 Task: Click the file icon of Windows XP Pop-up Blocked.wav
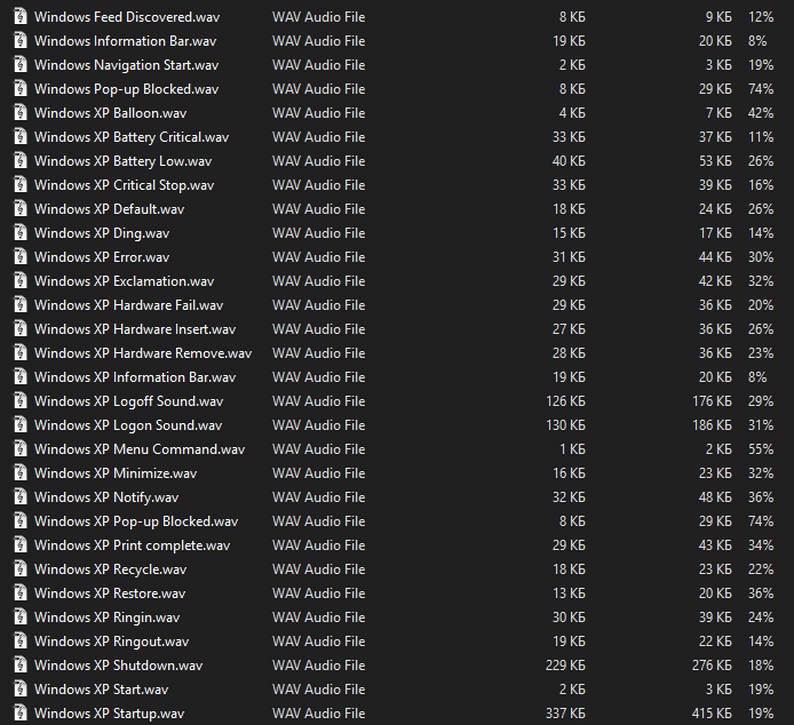(x=20, y=521)
